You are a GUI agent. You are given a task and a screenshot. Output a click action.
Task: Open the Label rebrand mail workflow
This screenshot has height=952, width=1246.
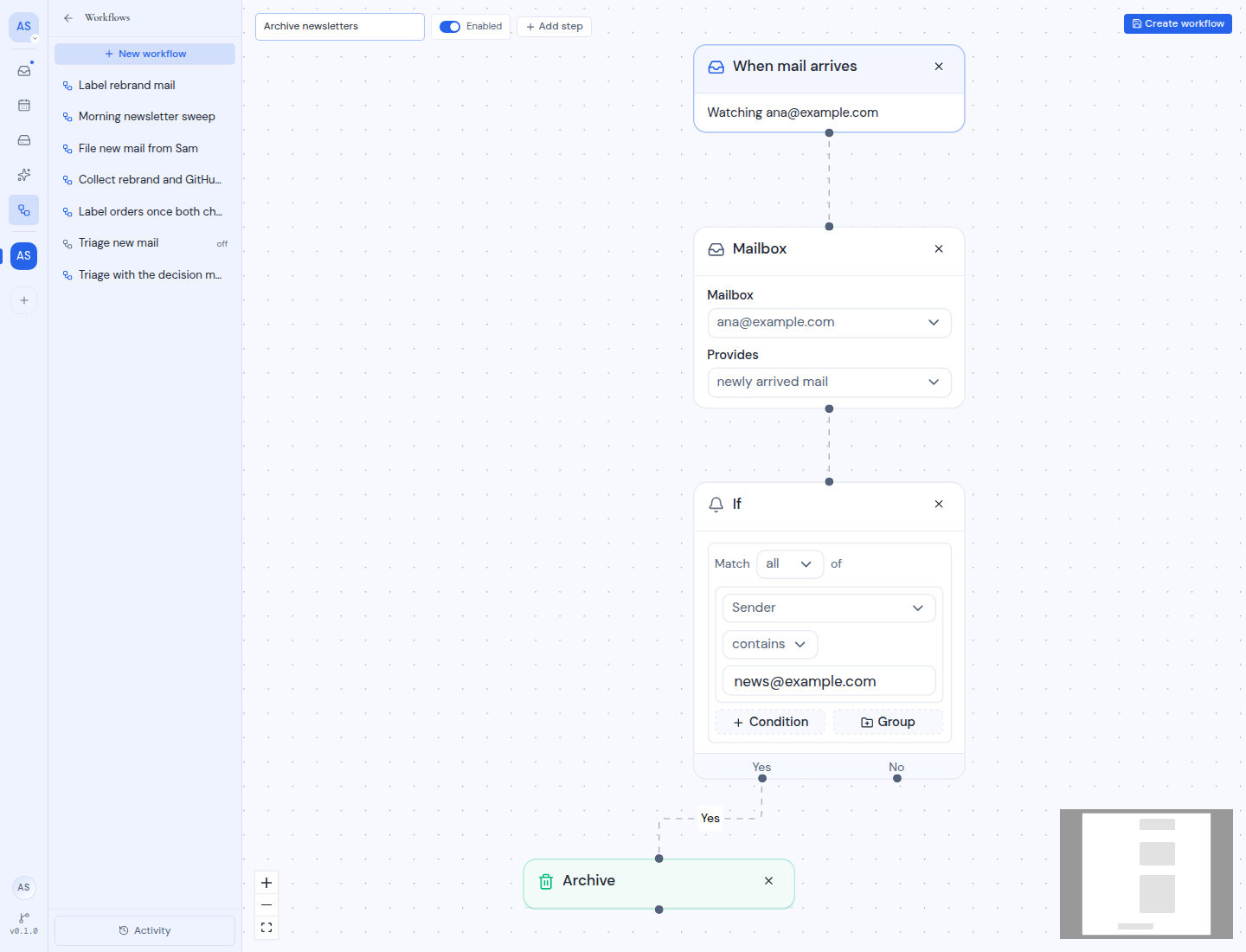point(145,86)
